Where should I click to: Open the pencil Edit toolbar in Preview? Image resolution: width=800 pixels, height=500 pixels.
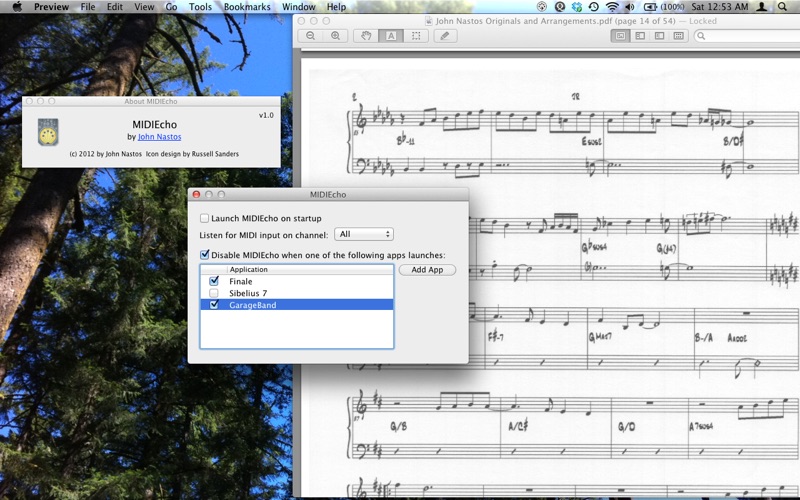[x=445, y=36]
